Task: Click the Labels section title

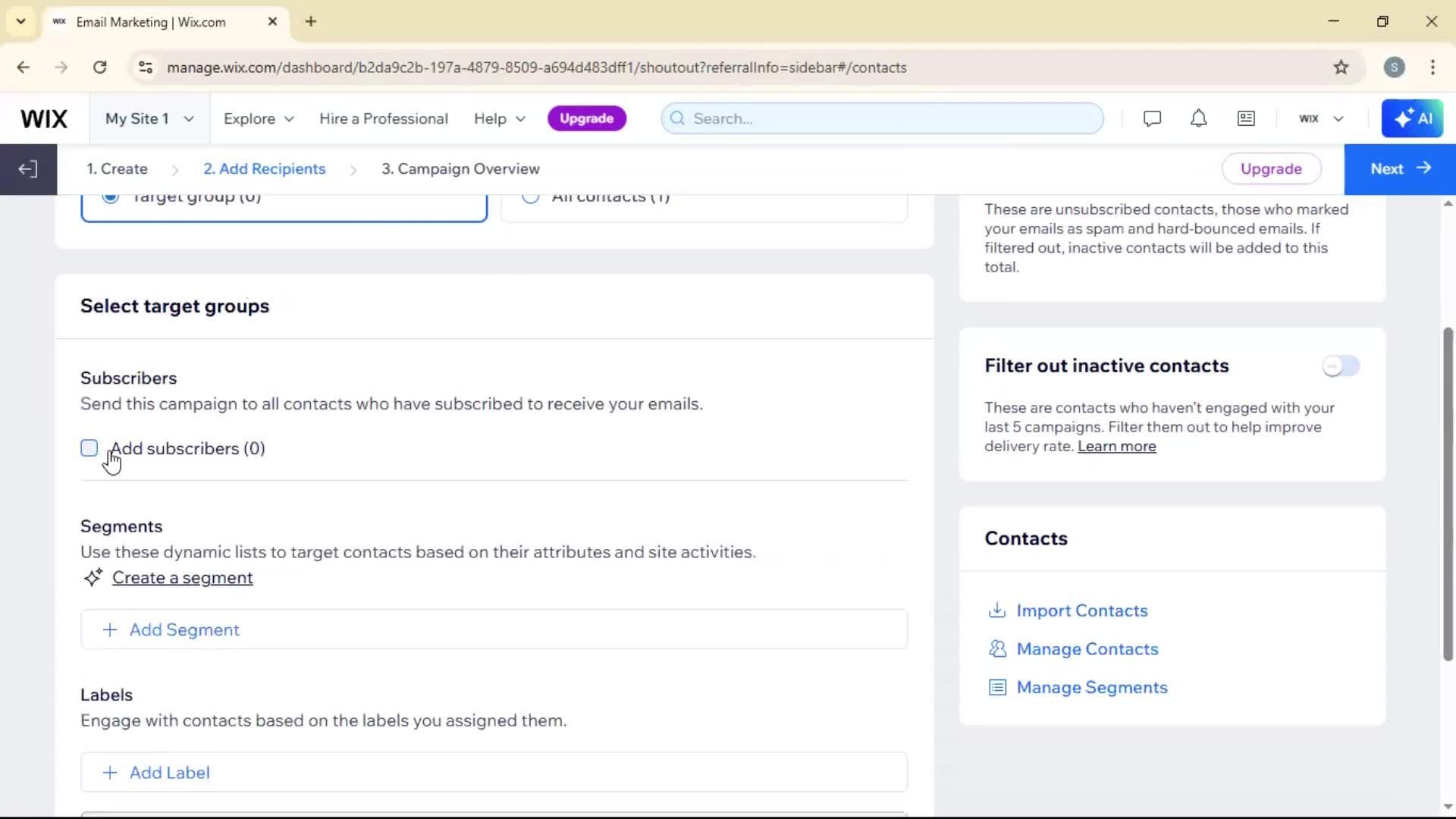Action: (106, 695)
